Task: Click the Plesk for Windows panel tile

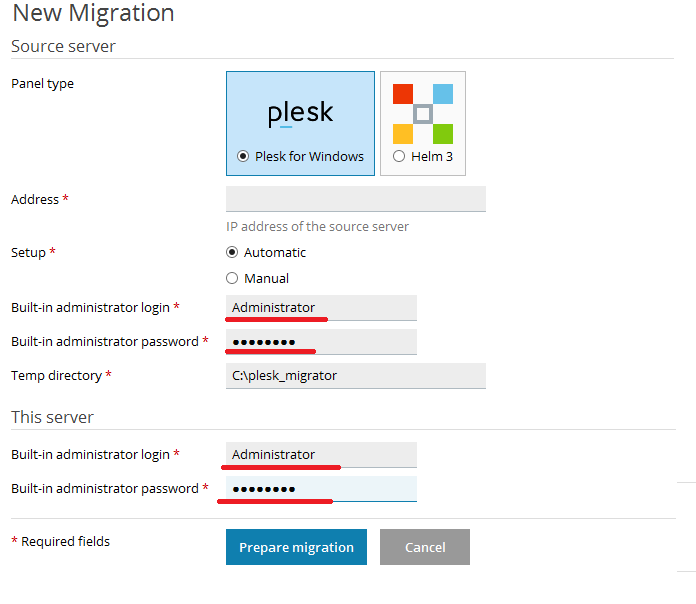Action: [300, 123]
